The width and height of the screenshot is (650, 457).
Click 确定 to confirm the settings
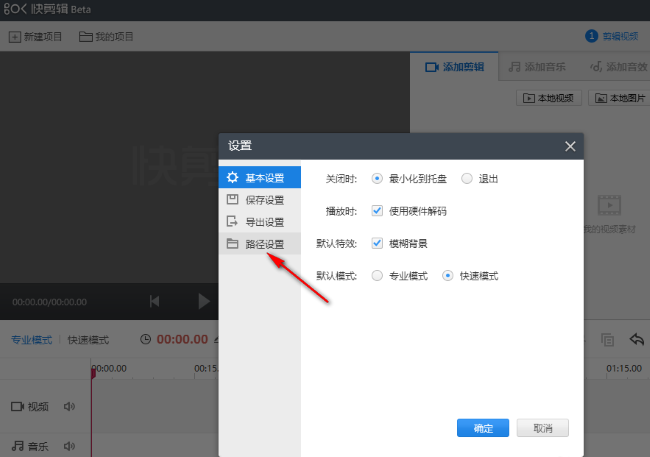coord(483,428)
